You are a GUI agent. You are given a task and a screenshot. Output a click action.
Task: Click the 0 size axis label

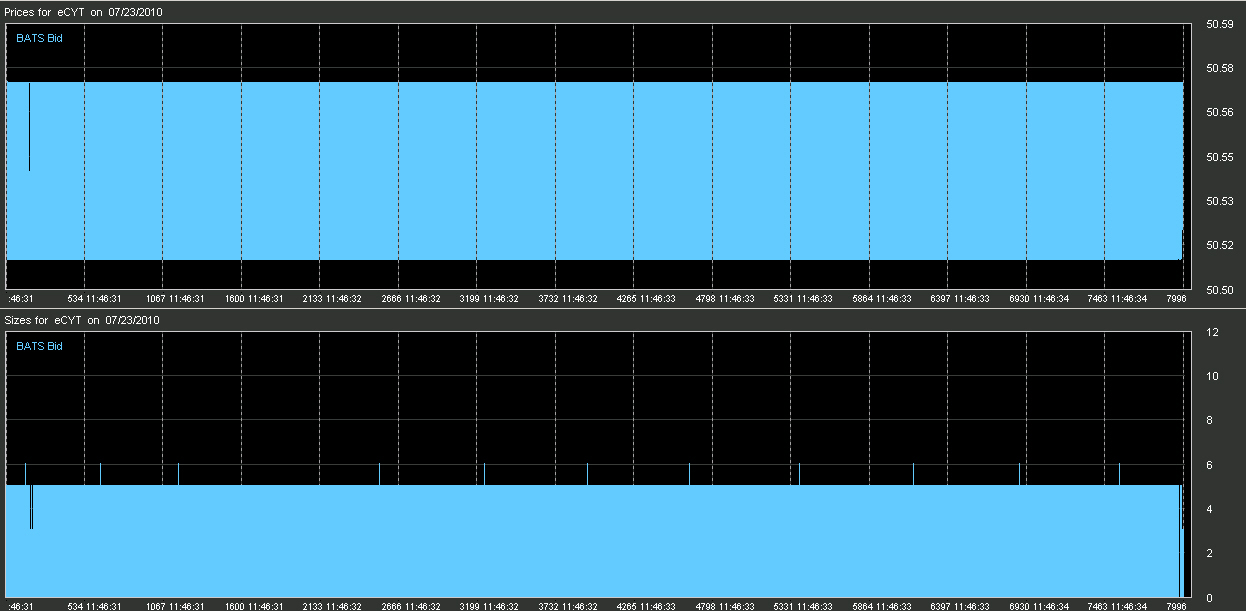tap(1210, 597)
